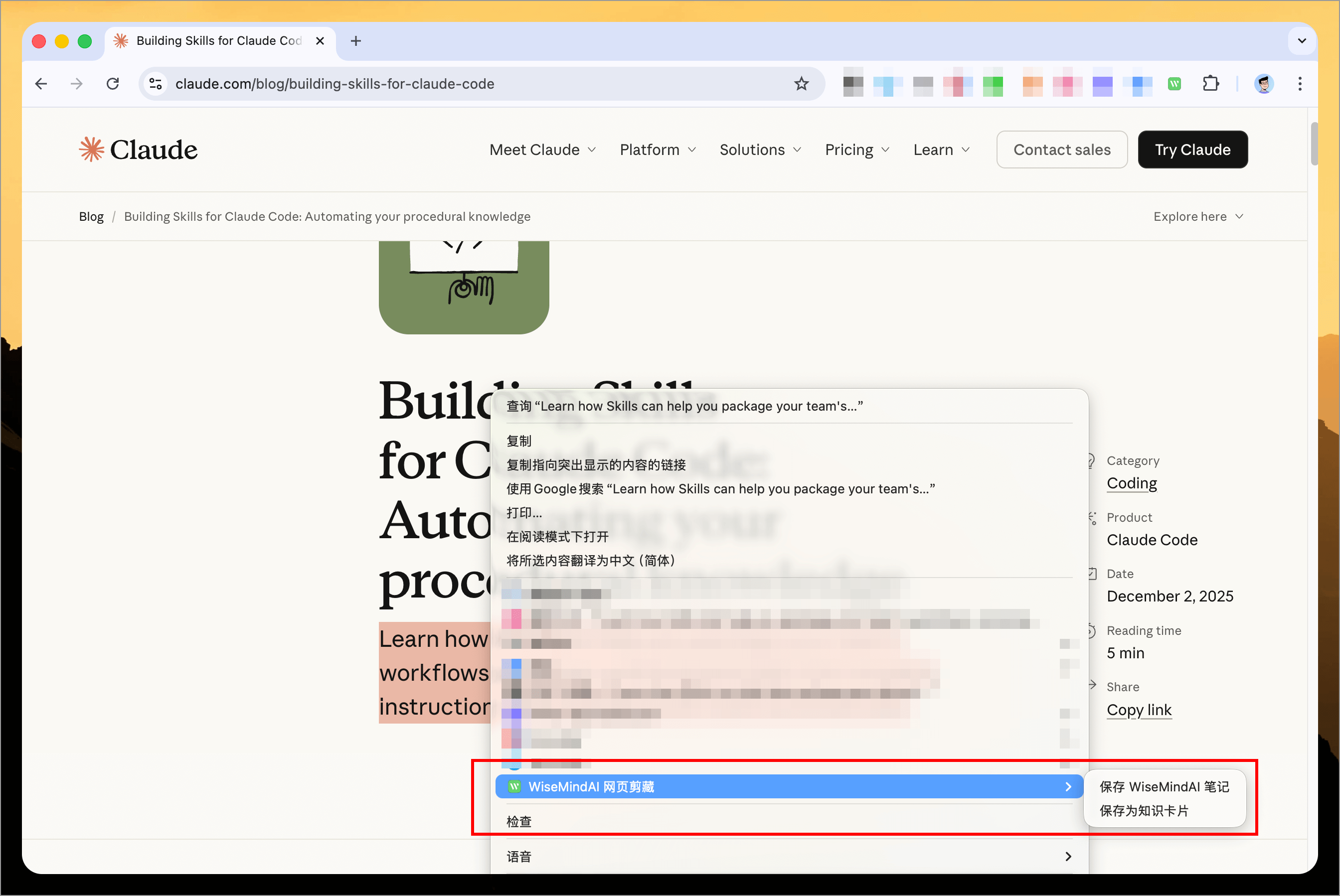Expand the Meet Claude menu
This screenshot has width=1340, height=896.
(542, 149)
